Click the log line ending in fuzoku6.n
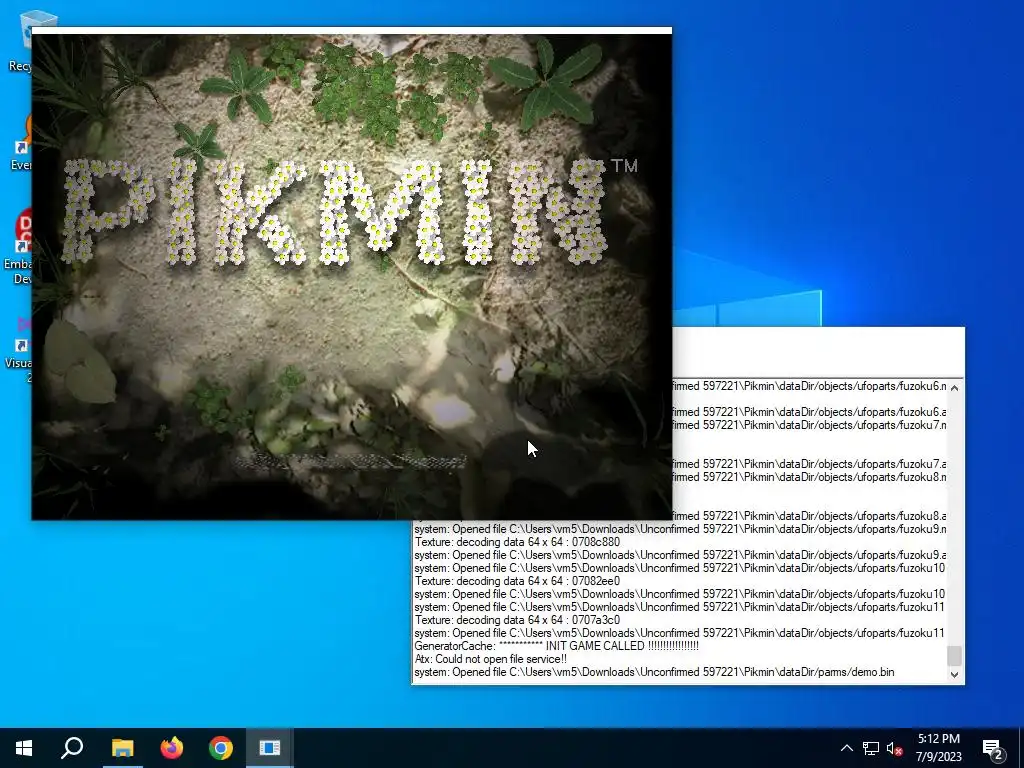The image size is (1024, 768). coord(809,386)
